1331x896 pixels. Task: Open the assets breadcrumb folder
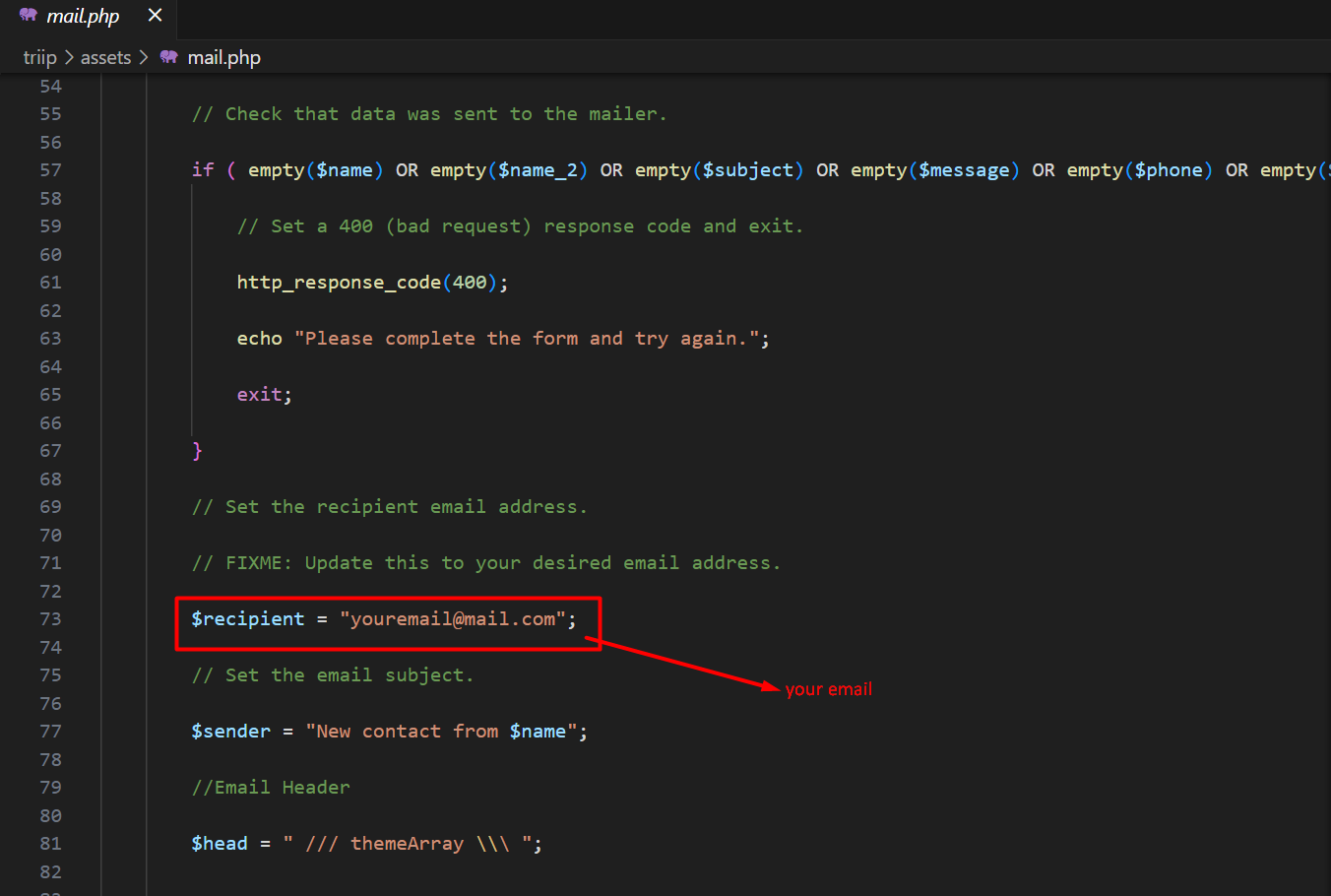click(x=105, y=58)
